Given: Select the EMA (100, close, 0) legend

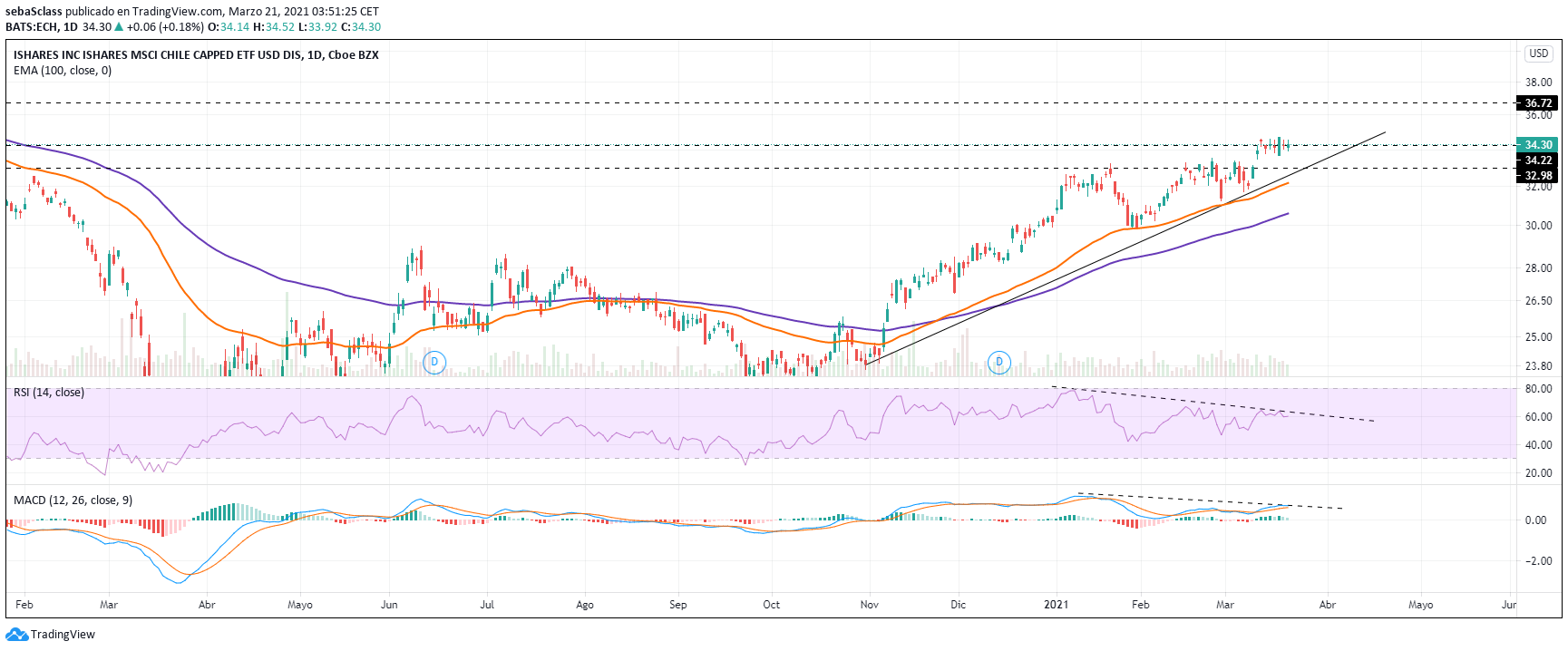Looking at the screenshot, I should (63, 71).
